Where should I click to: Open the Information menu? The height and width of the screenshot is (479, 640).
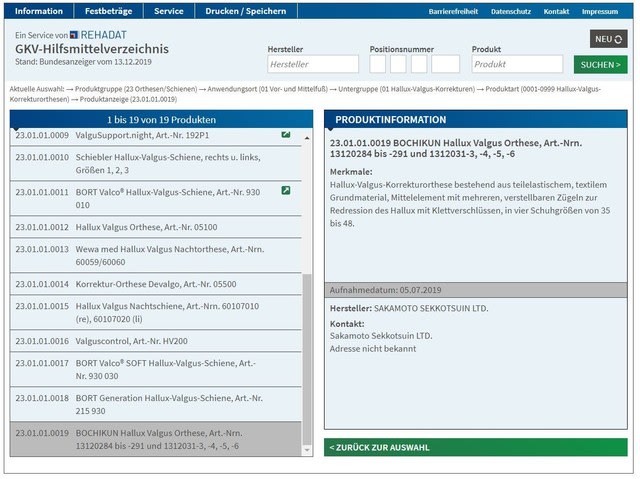pos(39,11)
